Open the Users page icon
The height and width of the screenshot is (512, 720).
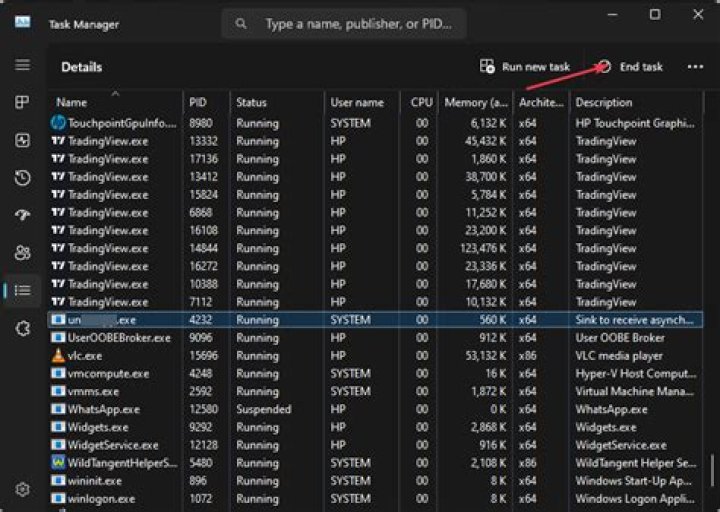click(x=22, y=253)
